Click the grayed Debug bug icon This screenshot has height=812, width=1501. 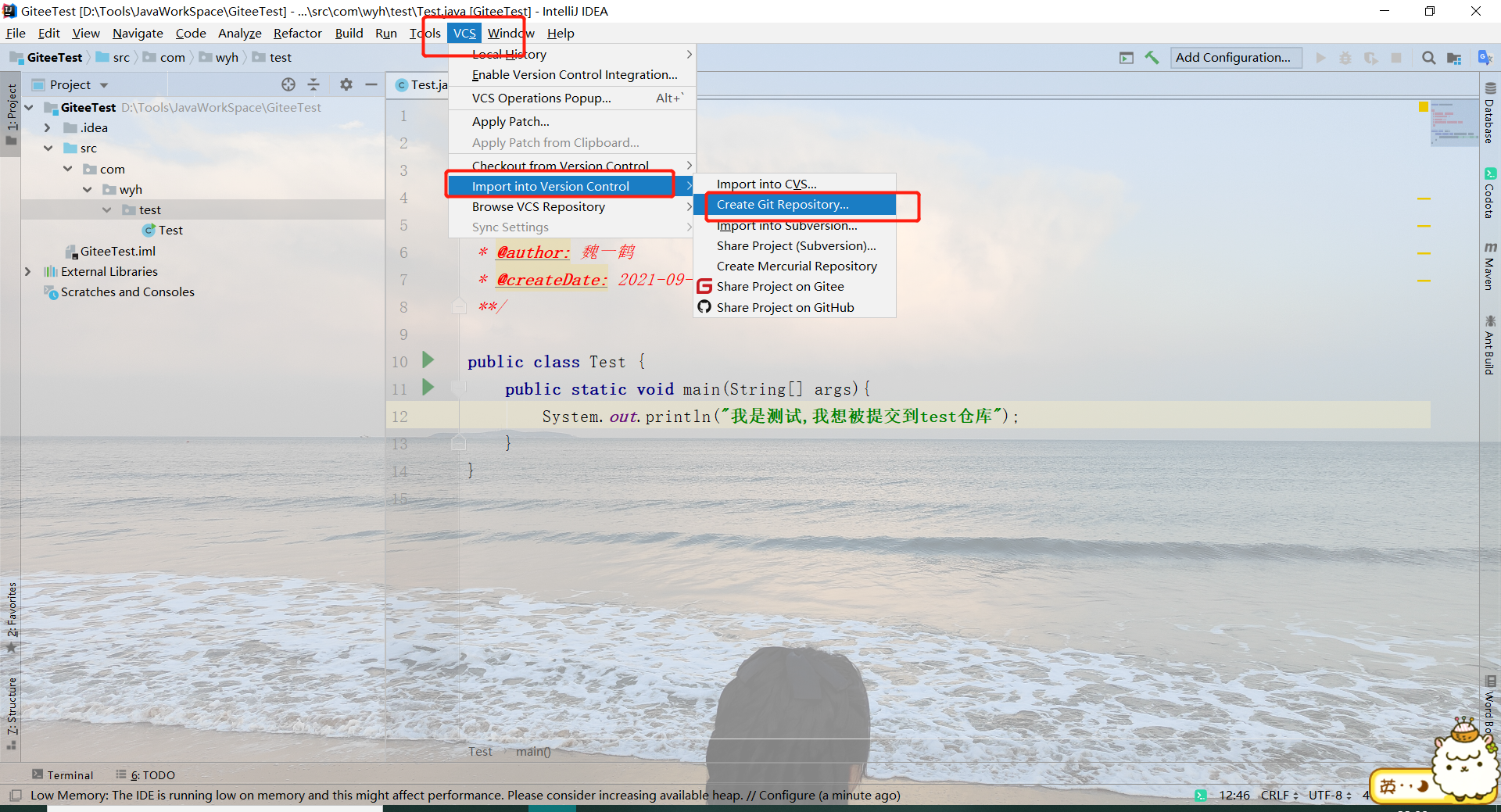(x=1345, y=58)
